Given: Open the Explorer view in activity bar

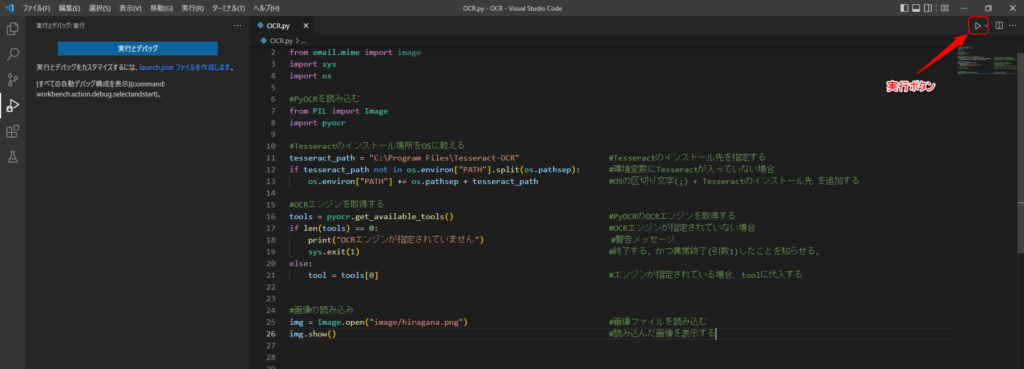Looking at the screenshot, I should (12, 29).
